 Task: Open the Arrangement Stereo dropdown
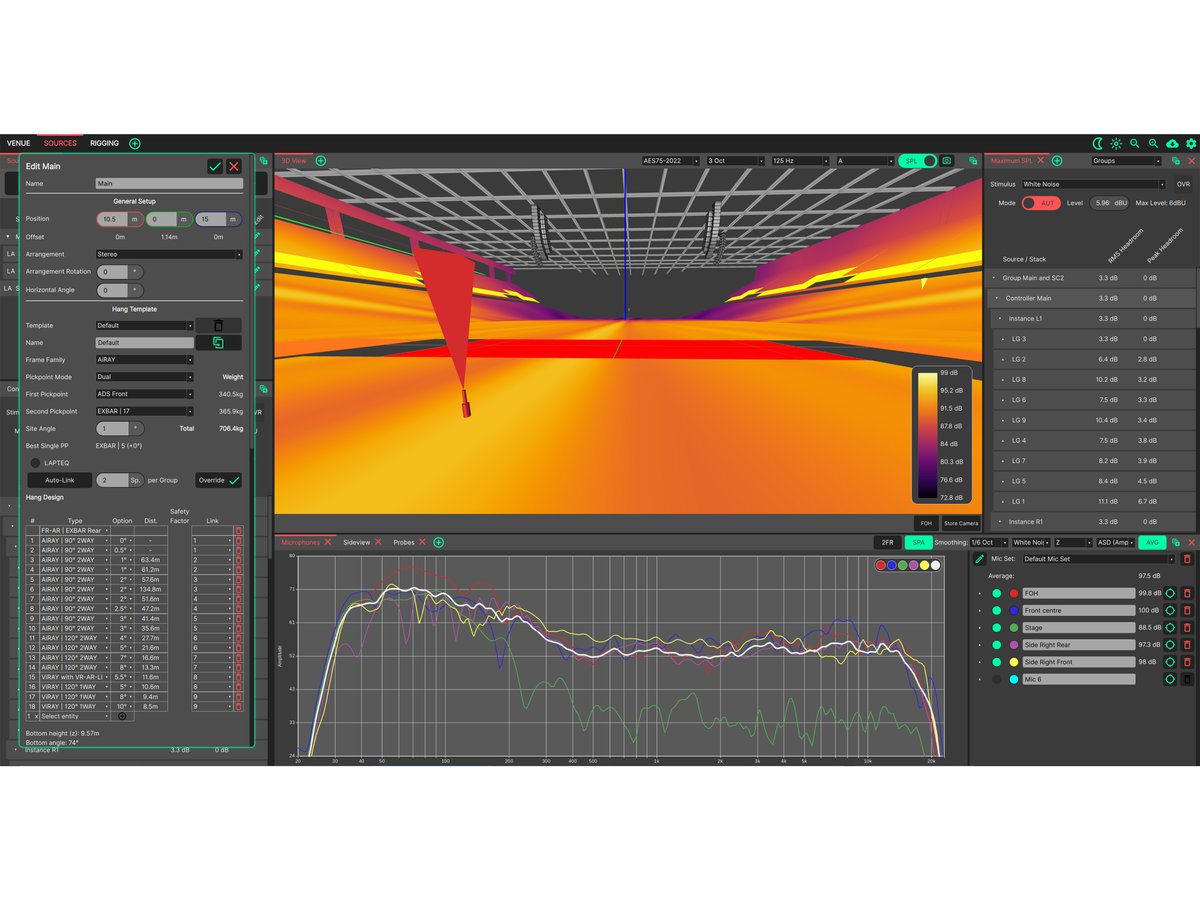point(169,254)
